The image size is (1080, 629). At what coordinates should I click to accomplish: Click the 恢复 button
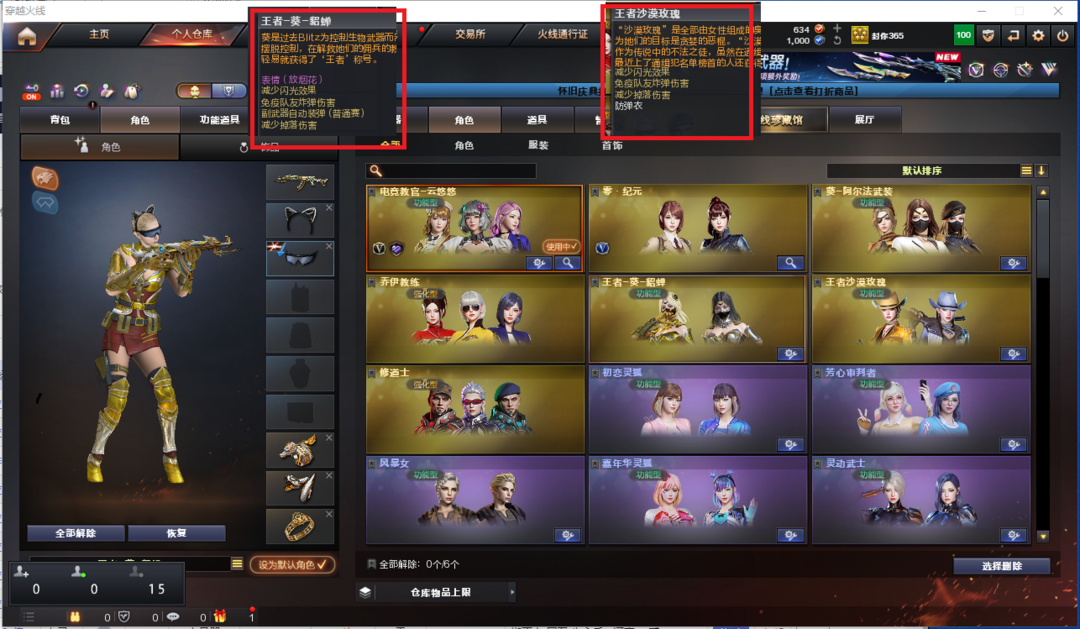[x=176, y=533]
